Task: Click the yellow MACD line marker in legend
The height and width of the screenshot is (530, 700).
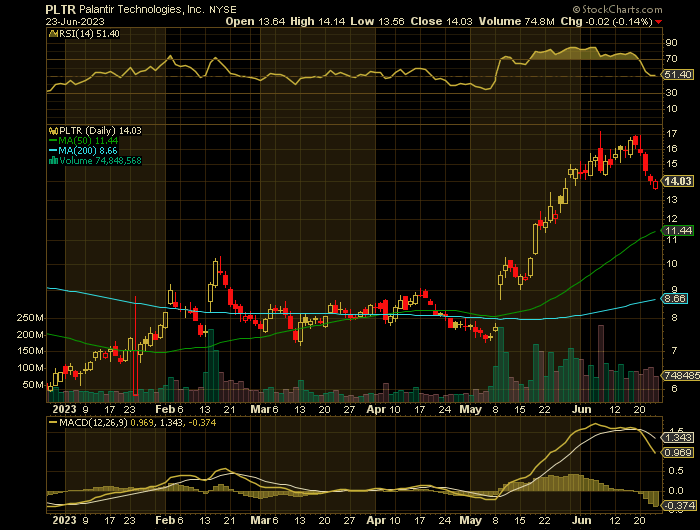Action: tap(53, 422)
